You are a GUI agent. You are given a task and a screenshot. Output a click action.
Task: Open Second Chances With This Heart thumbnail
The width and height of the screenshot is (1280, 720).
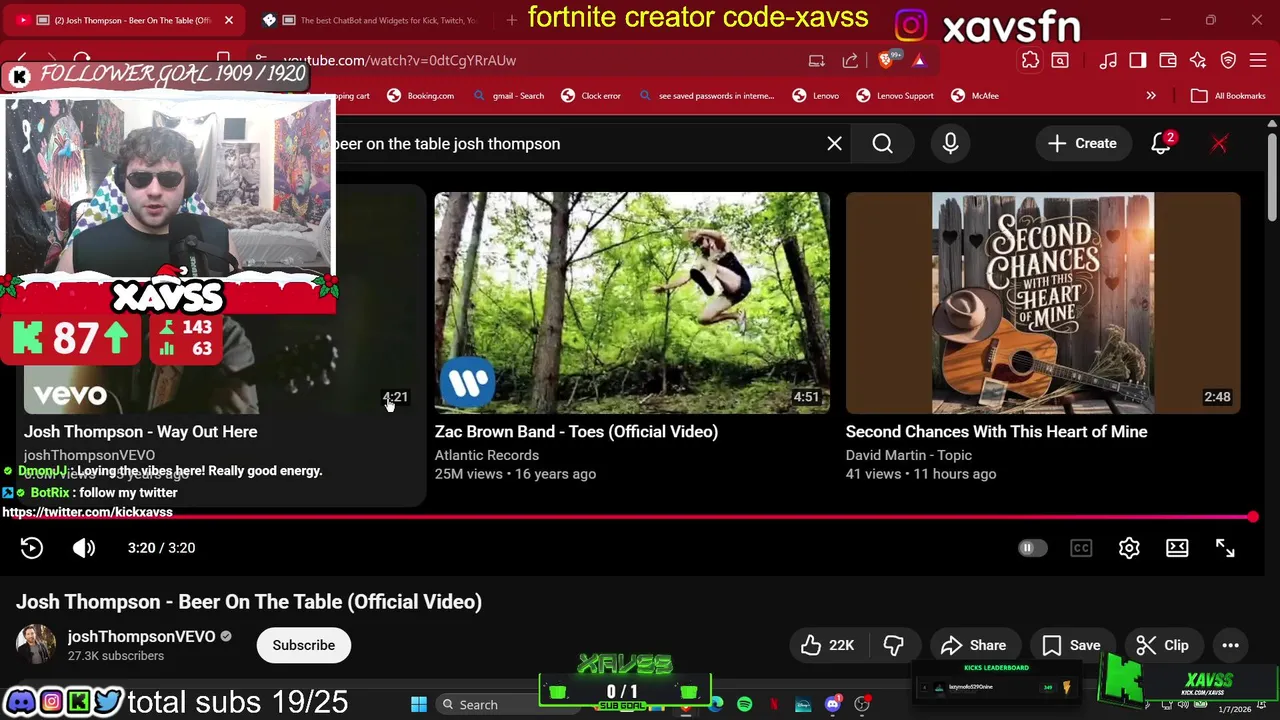coord(1043,303)
